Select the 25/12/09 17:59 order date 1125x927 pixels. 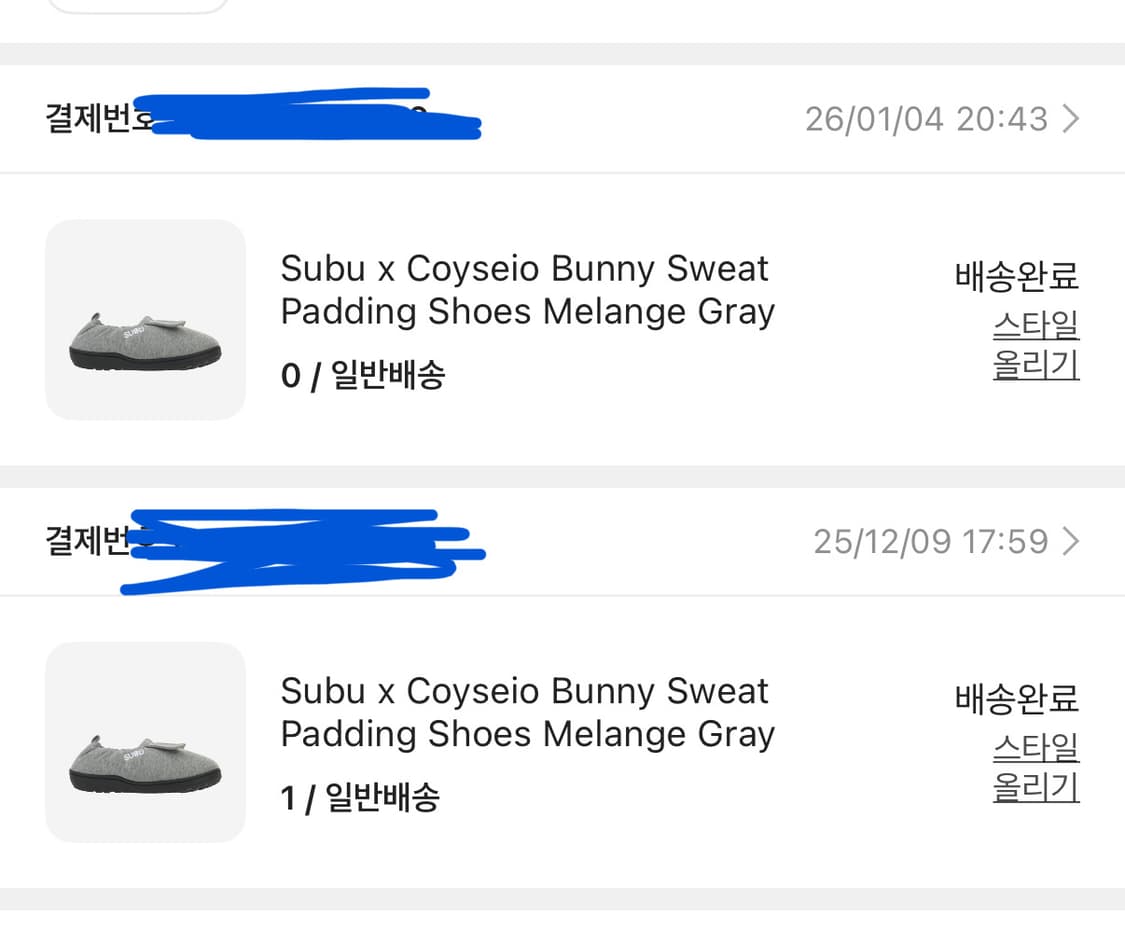pyautogui.click(x=931, y=541)
